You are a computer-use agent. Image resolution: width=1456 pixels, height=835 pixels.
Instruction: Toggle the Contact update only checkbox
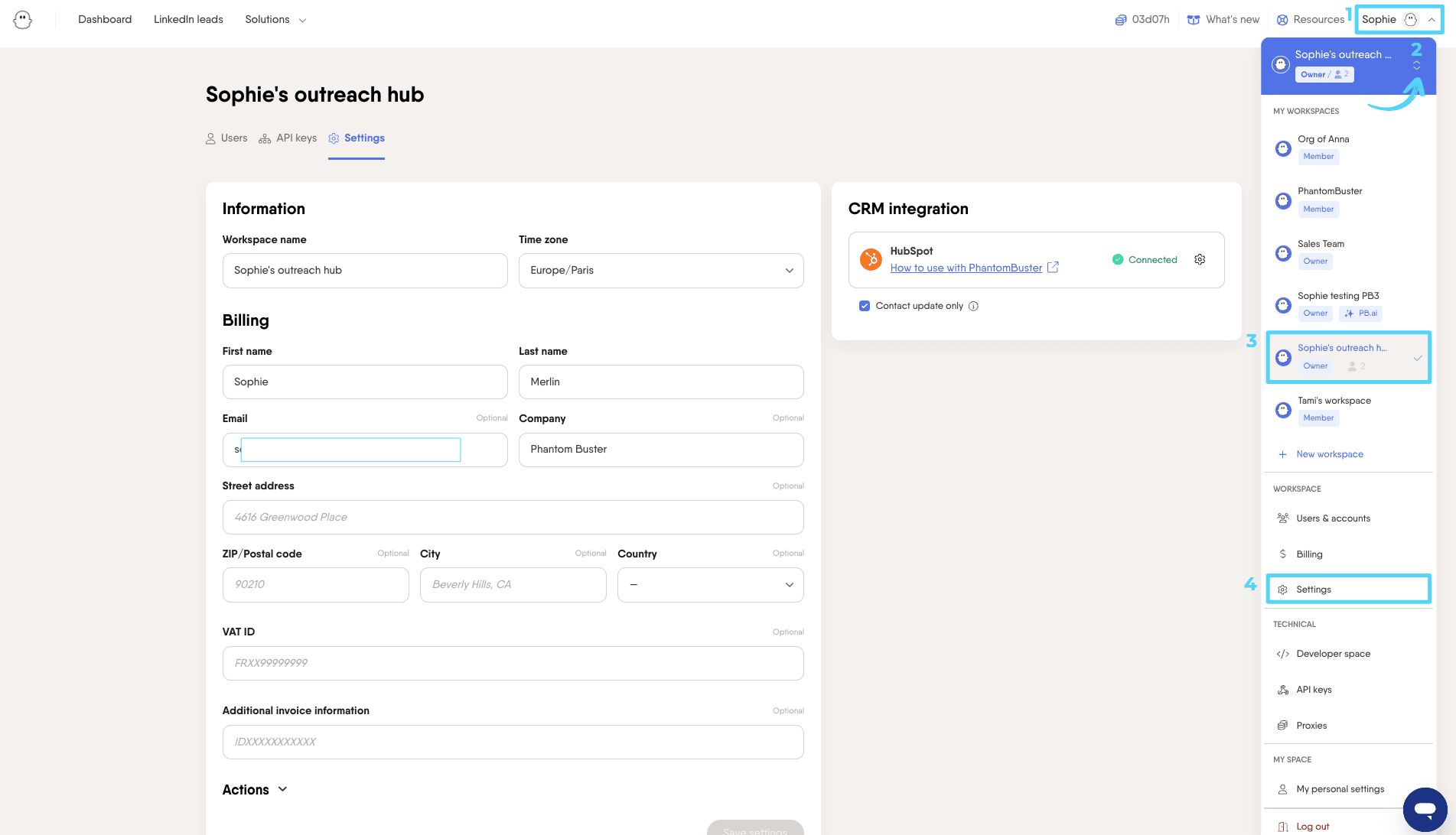click(x=865, y=306)
